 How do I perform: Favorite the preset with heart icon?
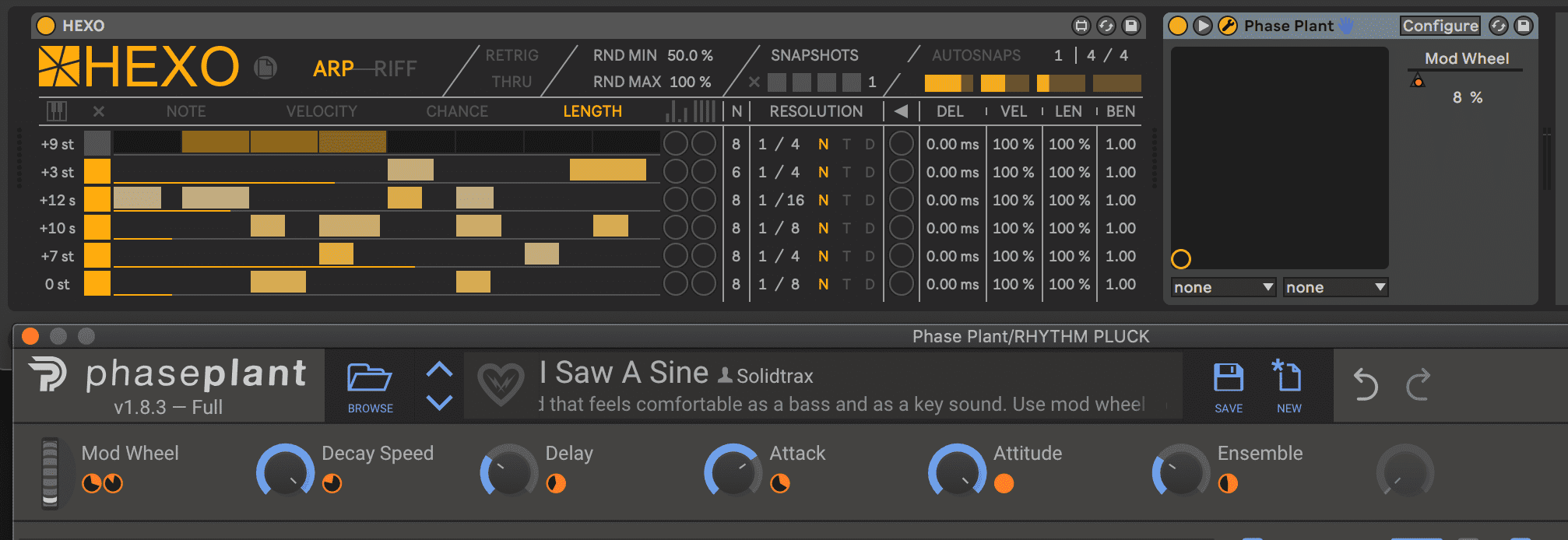click(501, 386)
